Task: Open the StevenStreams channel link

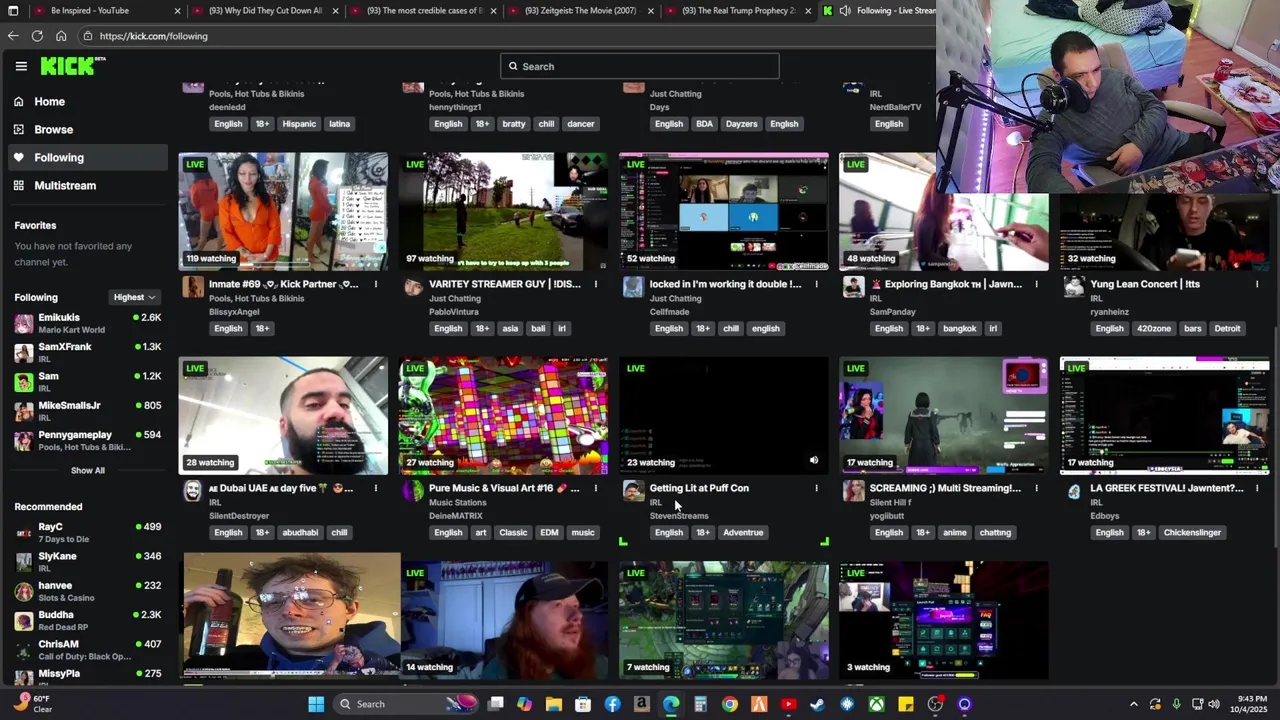Action: [x=679, y=516]
